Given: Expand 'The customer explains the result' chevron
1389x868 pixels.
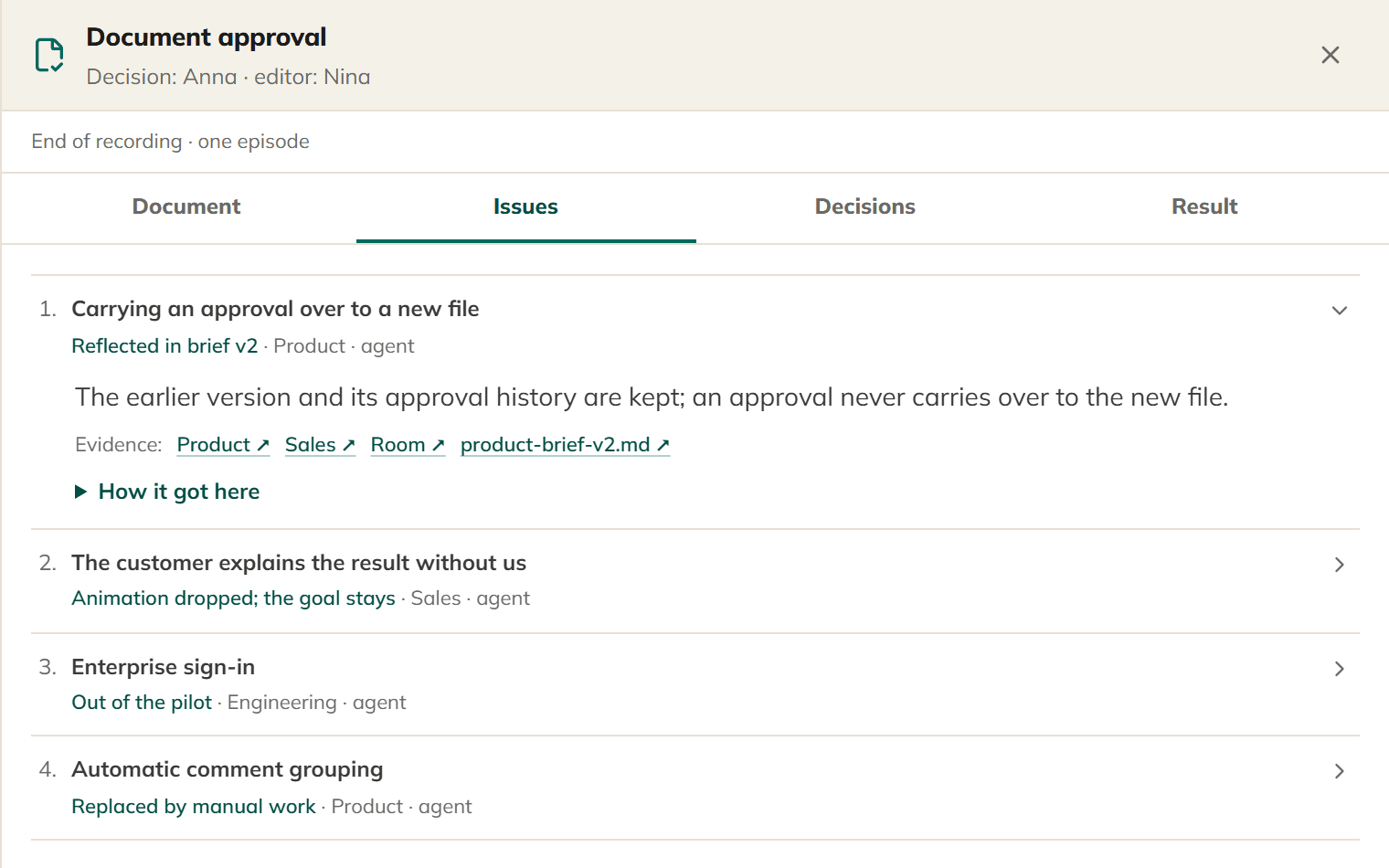Looking at the screenshot, I should (x=1340, y=565).
